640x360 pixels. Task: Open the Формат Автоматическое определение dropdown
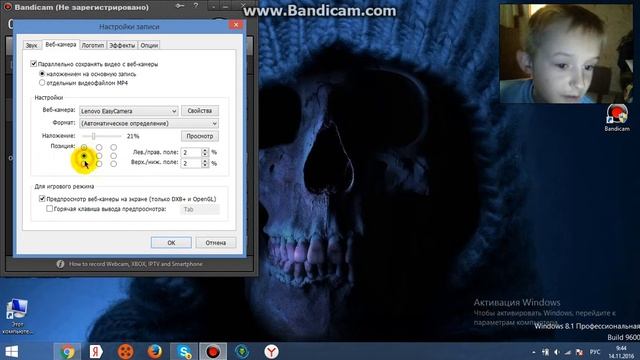pyautogui.click(x=149, y=123)
